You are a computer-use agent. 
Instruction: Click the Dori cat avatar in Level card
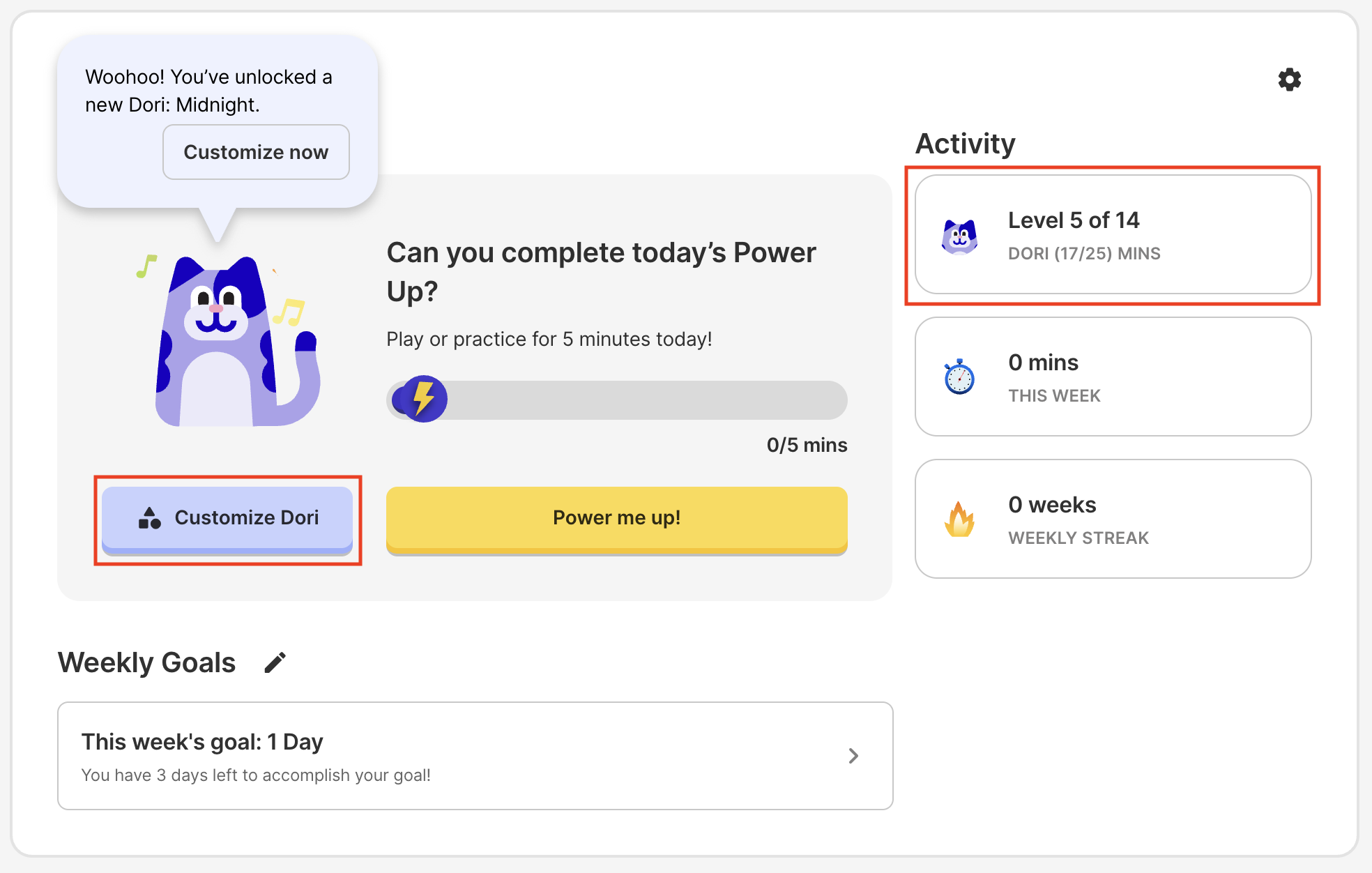click(x=959, y=236)
